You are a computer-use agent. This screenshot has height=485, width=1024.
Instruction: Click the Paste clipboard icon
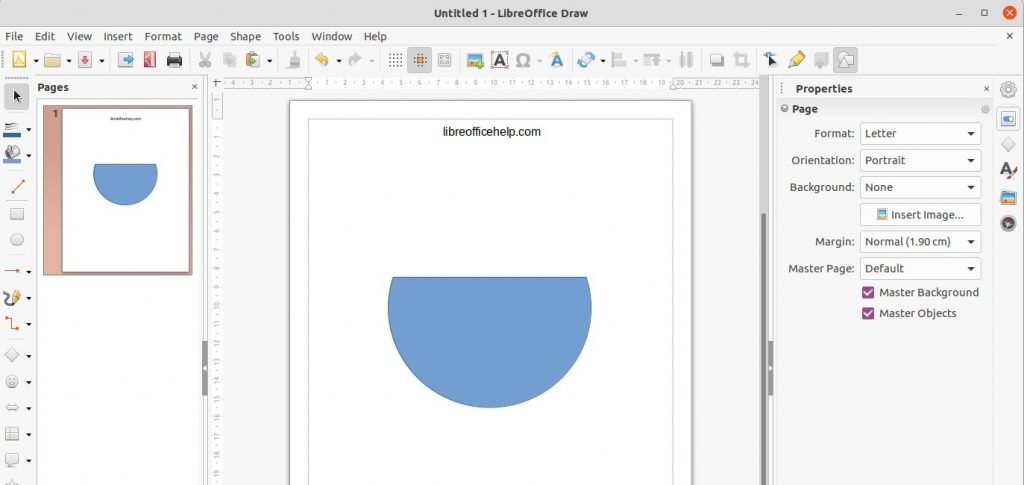[x=252, y=60]
